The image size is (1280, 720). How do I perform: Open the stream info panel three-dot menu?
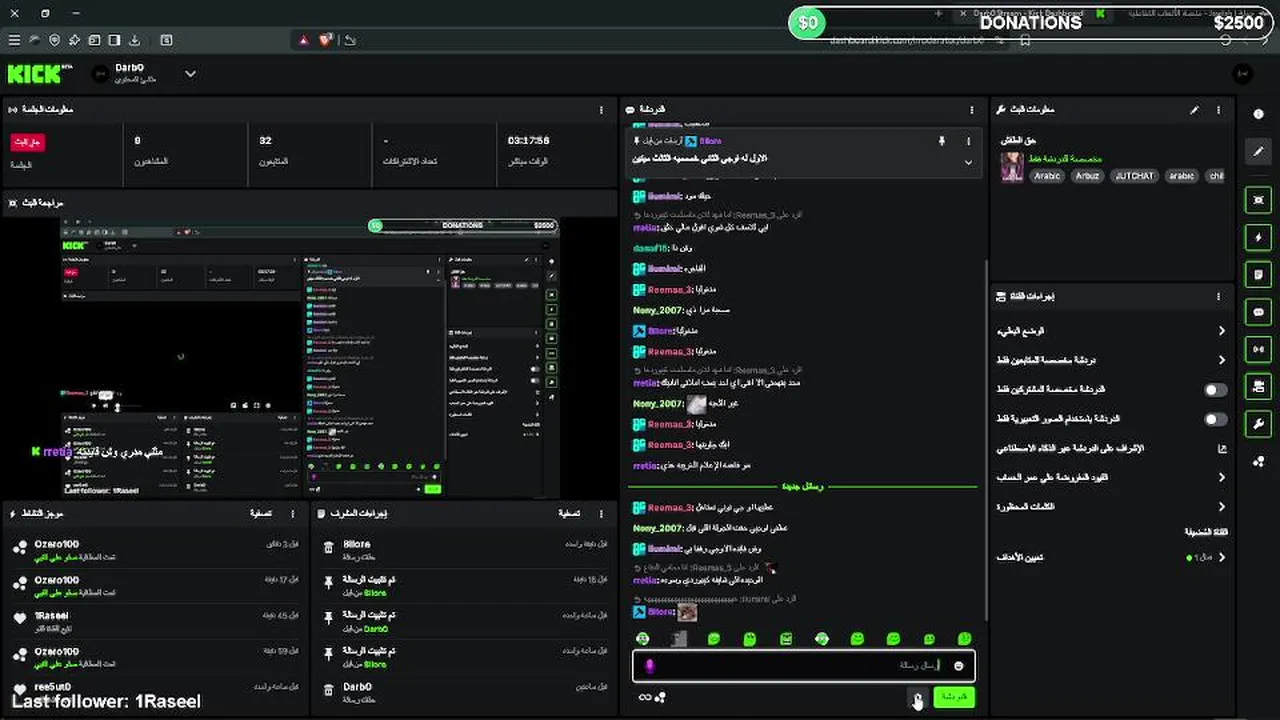pyautogui.click(x=1218, y=110)
